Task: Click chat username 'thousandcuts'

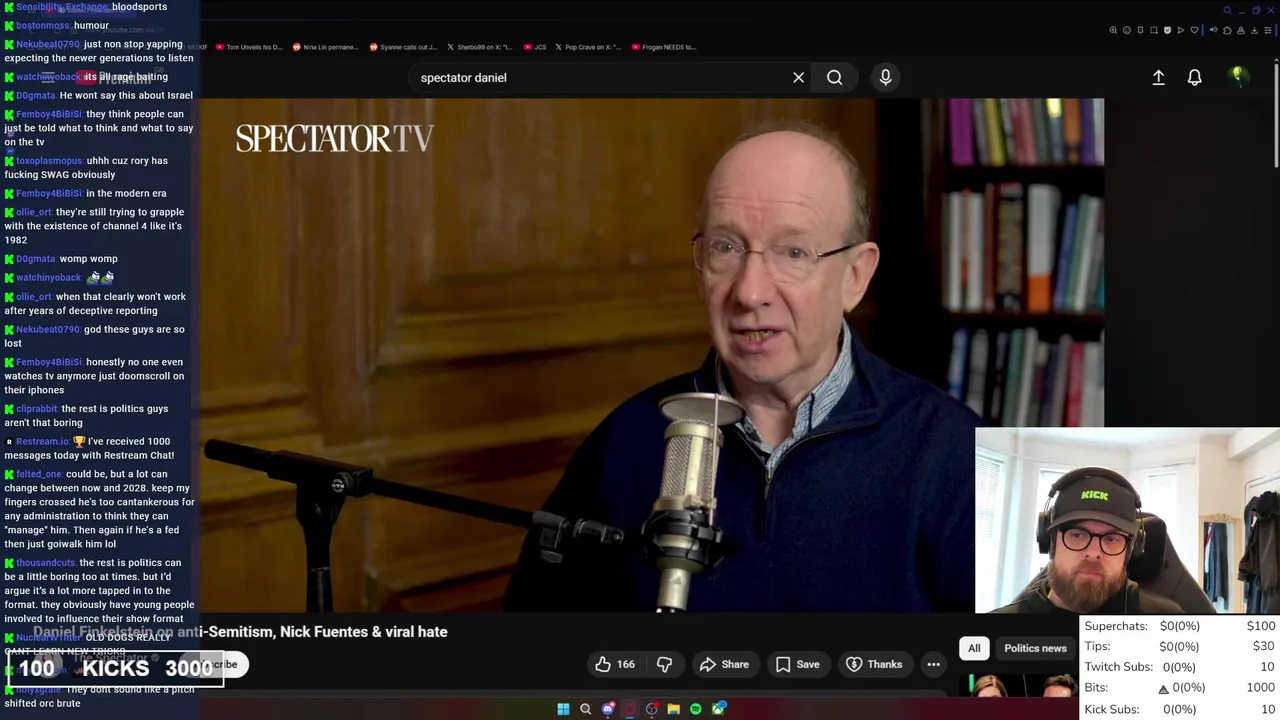Action: (46, 563)
